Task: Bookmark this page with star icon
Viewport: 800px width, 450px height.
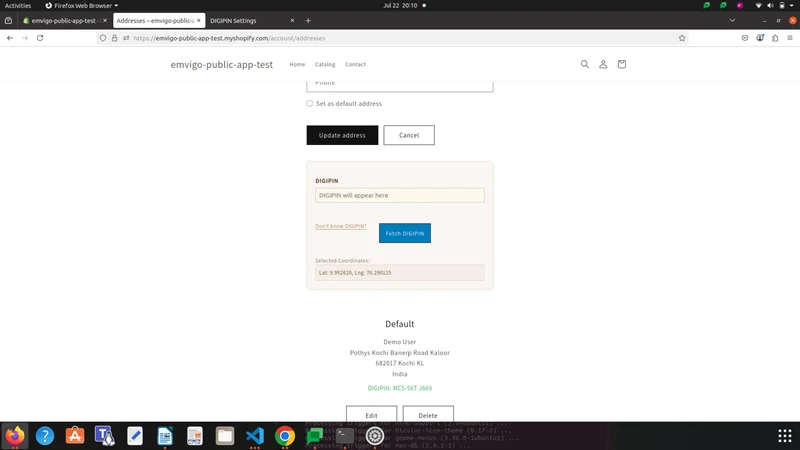Action: pos(682,38)
